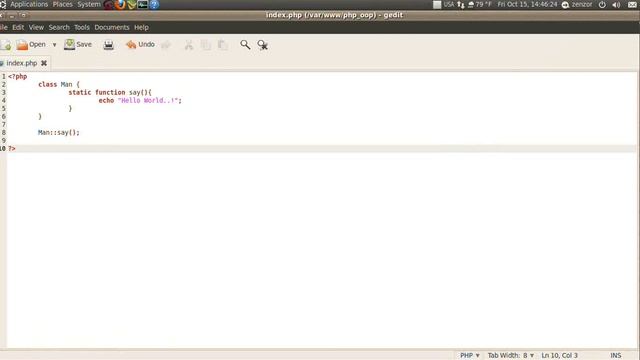
Task: Click the '<?php' opening tag
Action: 18,76
